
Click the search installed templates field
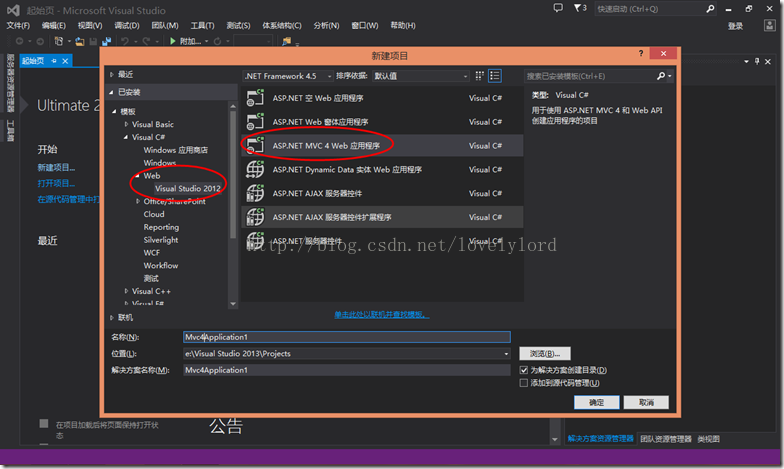[590, 76]
